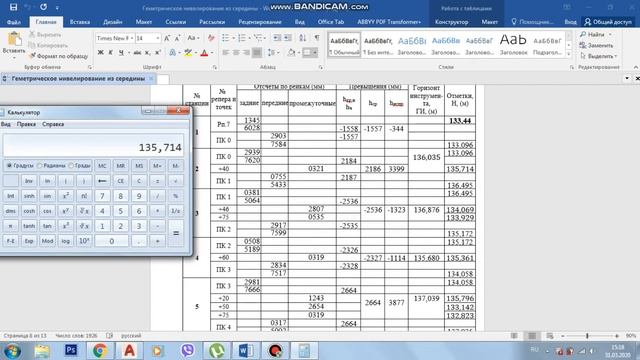Decrease font size with the small A button
The height and width of the screenshot is (360, 640).
[177, 38]
